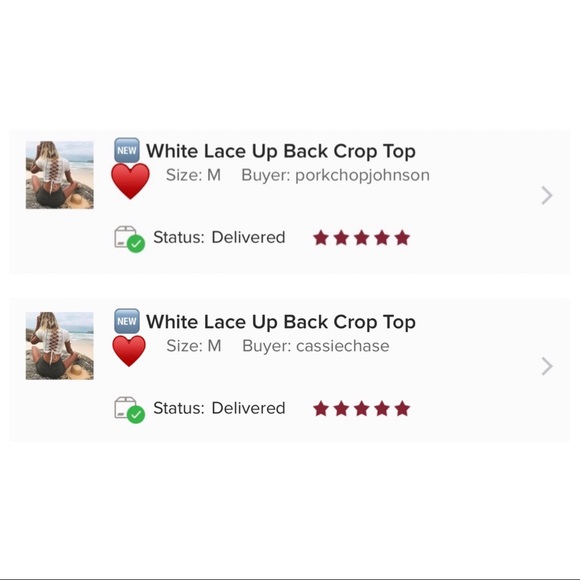This screenshot has height=580, width=580.
Task: Click the five-star rating on cassiechase's order
Action: click(361, 408)
